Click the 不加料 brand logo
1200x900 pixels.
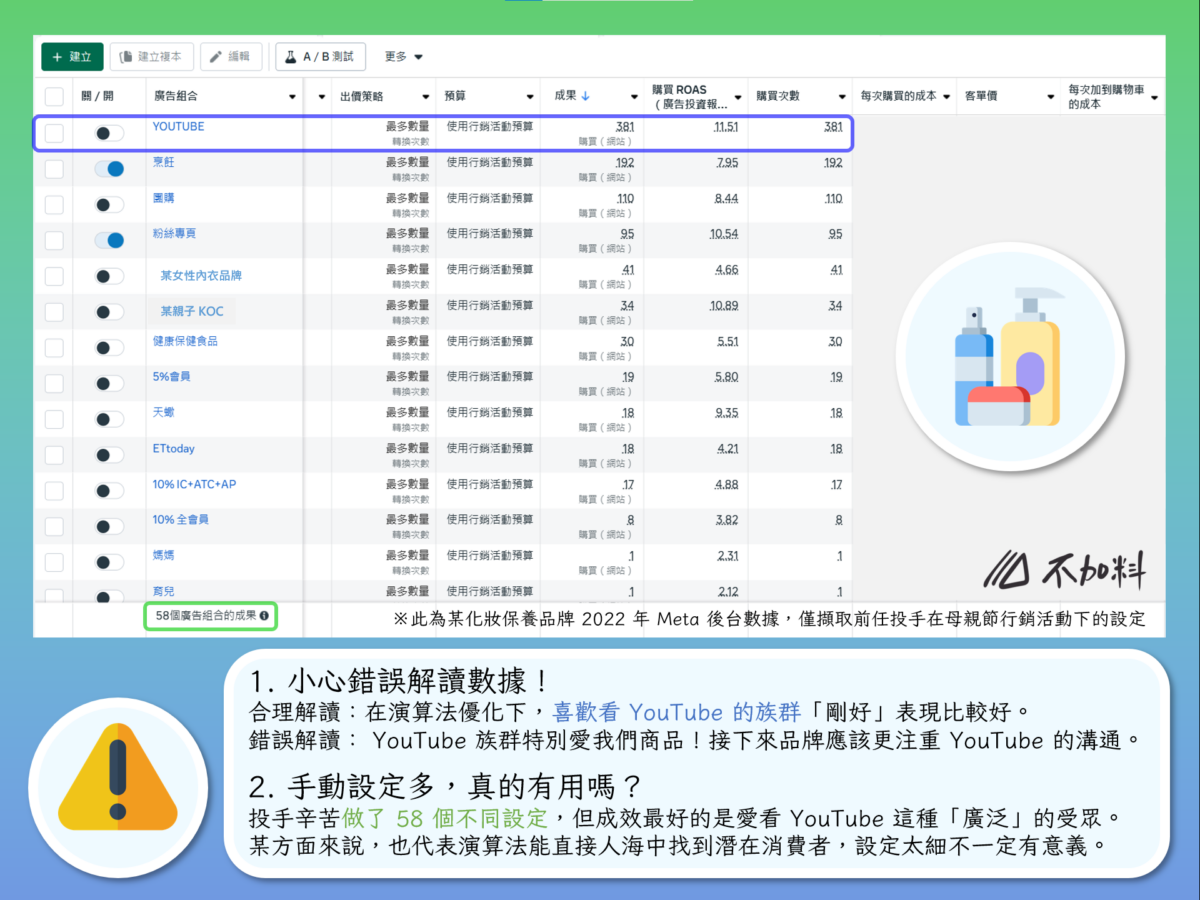1064,569
